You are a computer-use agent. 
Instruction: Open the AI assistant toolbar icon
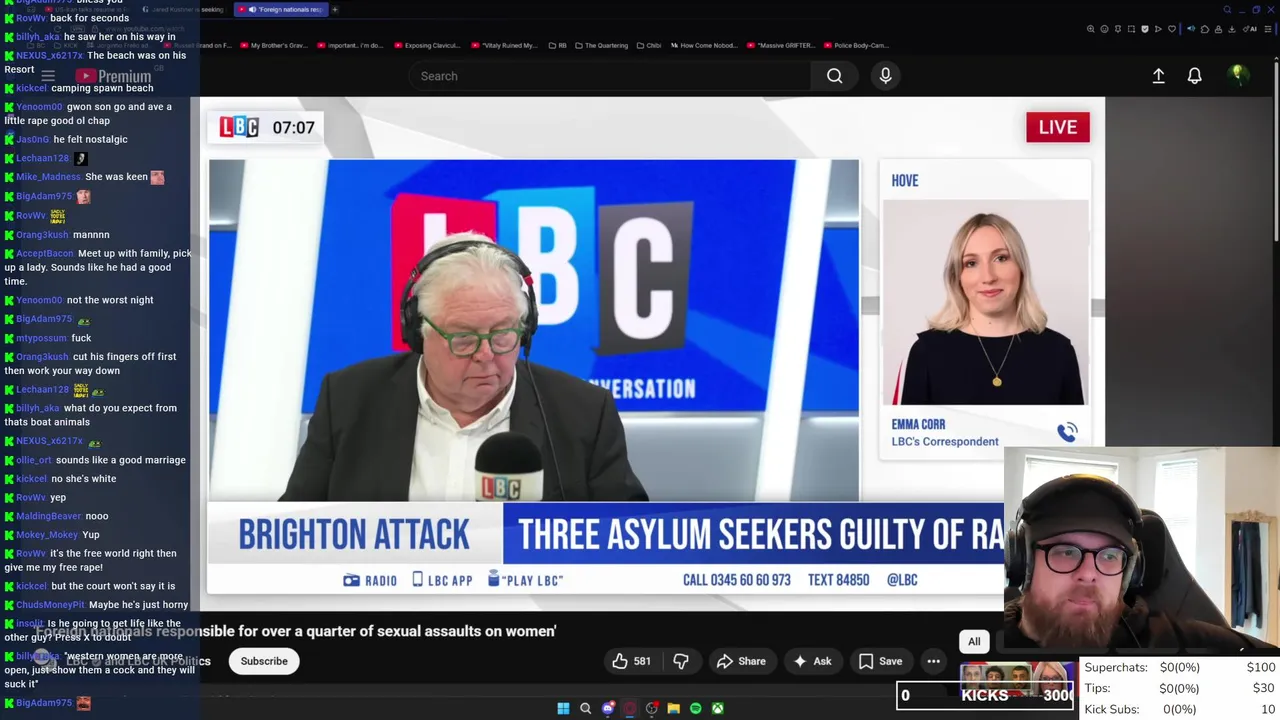pyautogui.click(x=1250, y=29)
